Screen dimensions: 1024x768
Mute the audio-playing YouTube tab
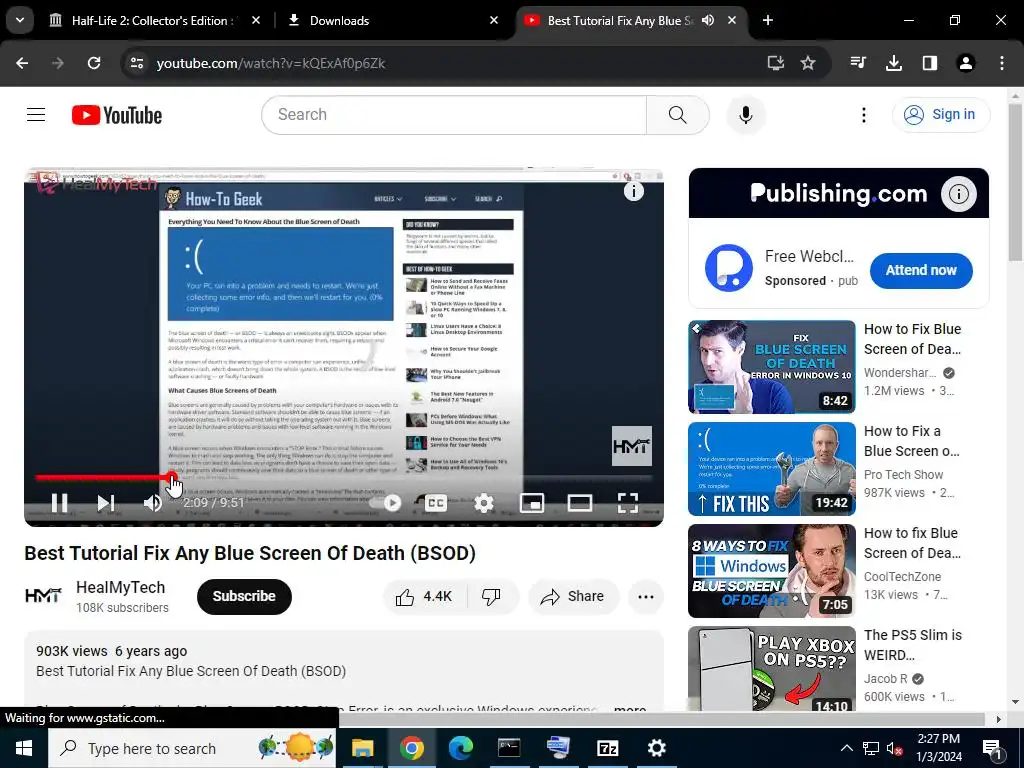tap(708, 20)
